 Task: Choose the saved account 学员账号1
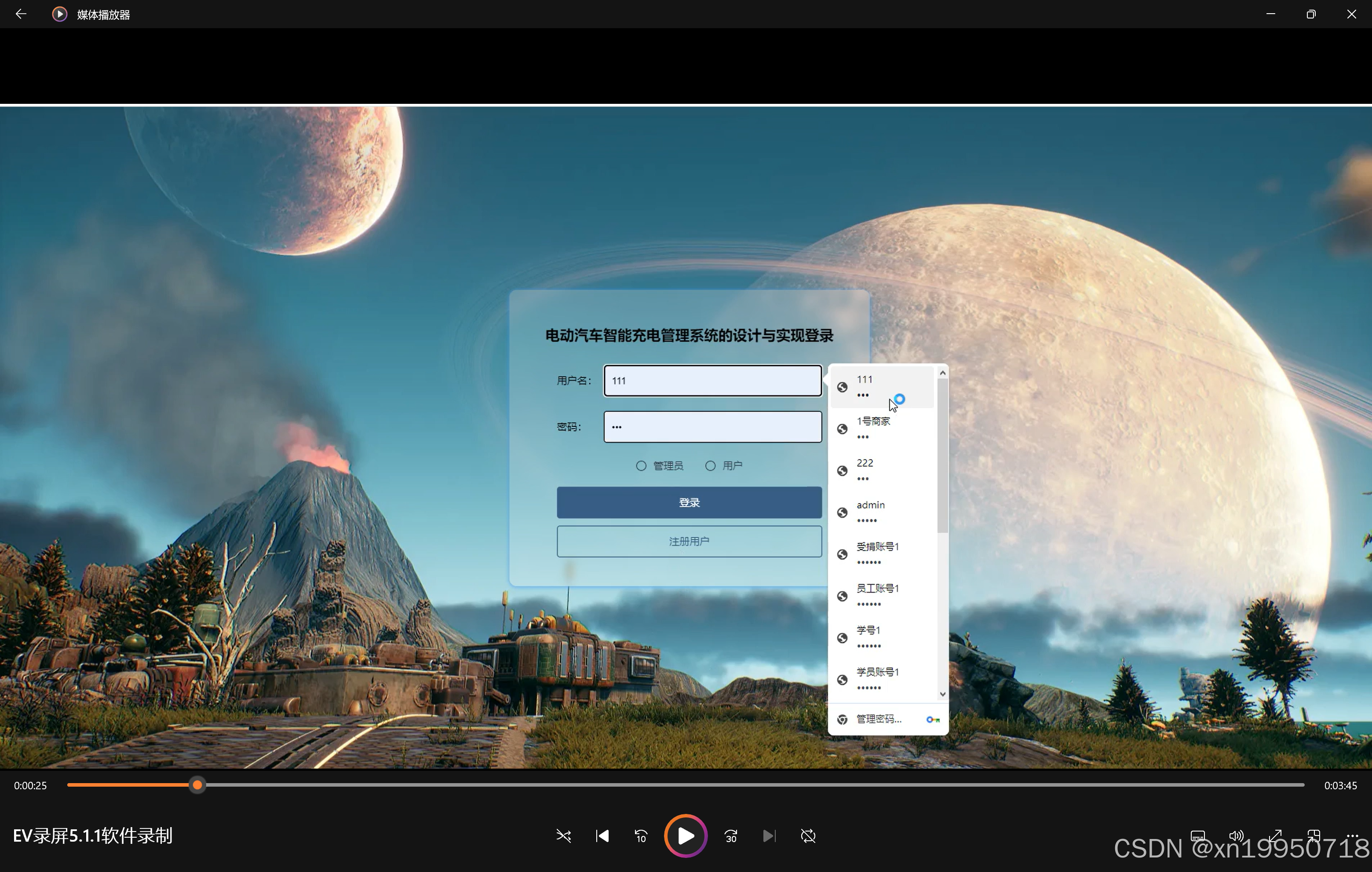882,679
